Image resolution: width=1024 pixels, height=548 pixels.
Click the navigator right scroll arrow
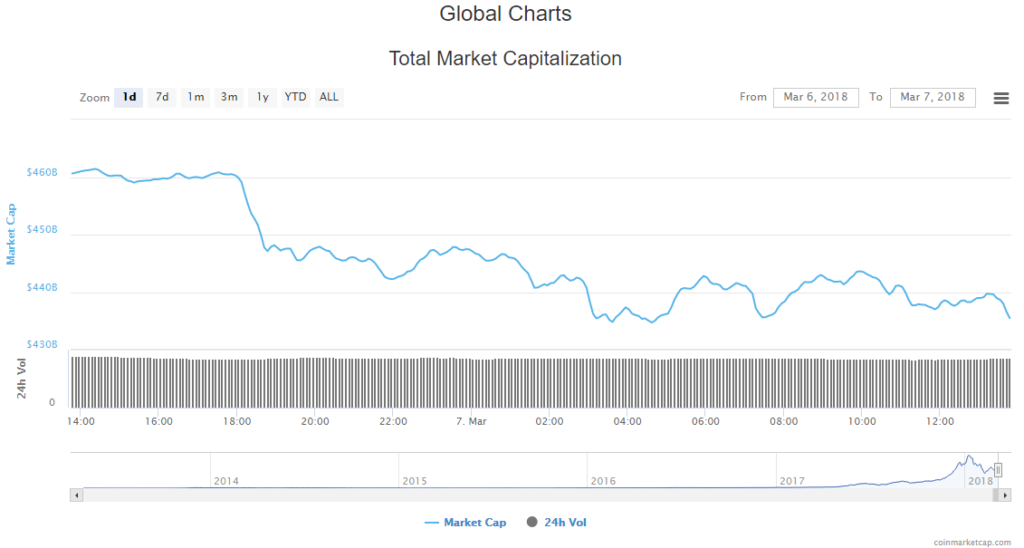point(1006,494)
